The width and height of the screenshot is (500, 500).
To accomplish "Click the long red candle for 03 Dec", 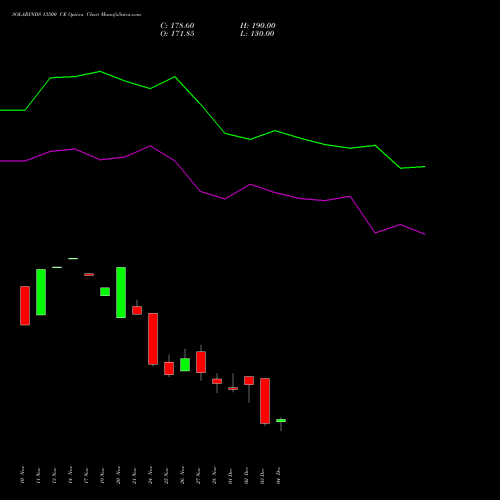I will [265, 401].
